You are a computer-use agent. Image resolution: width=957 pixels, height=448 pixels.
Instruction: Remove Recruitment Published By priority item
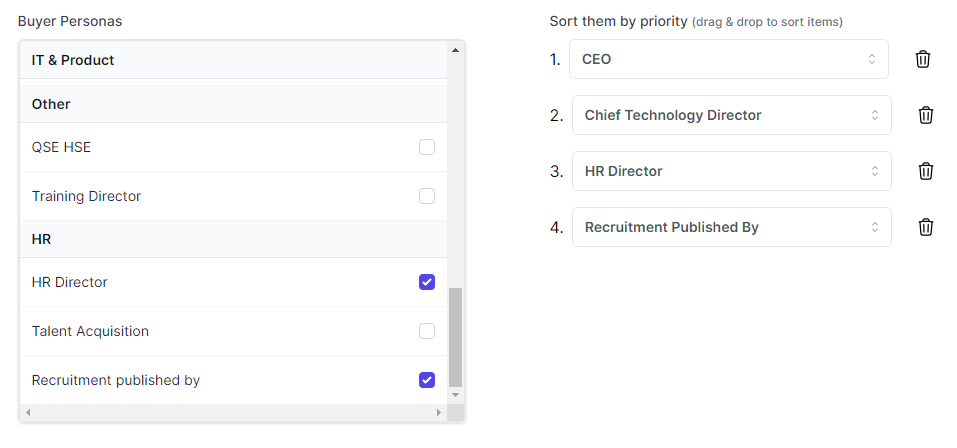click(926, 227)
